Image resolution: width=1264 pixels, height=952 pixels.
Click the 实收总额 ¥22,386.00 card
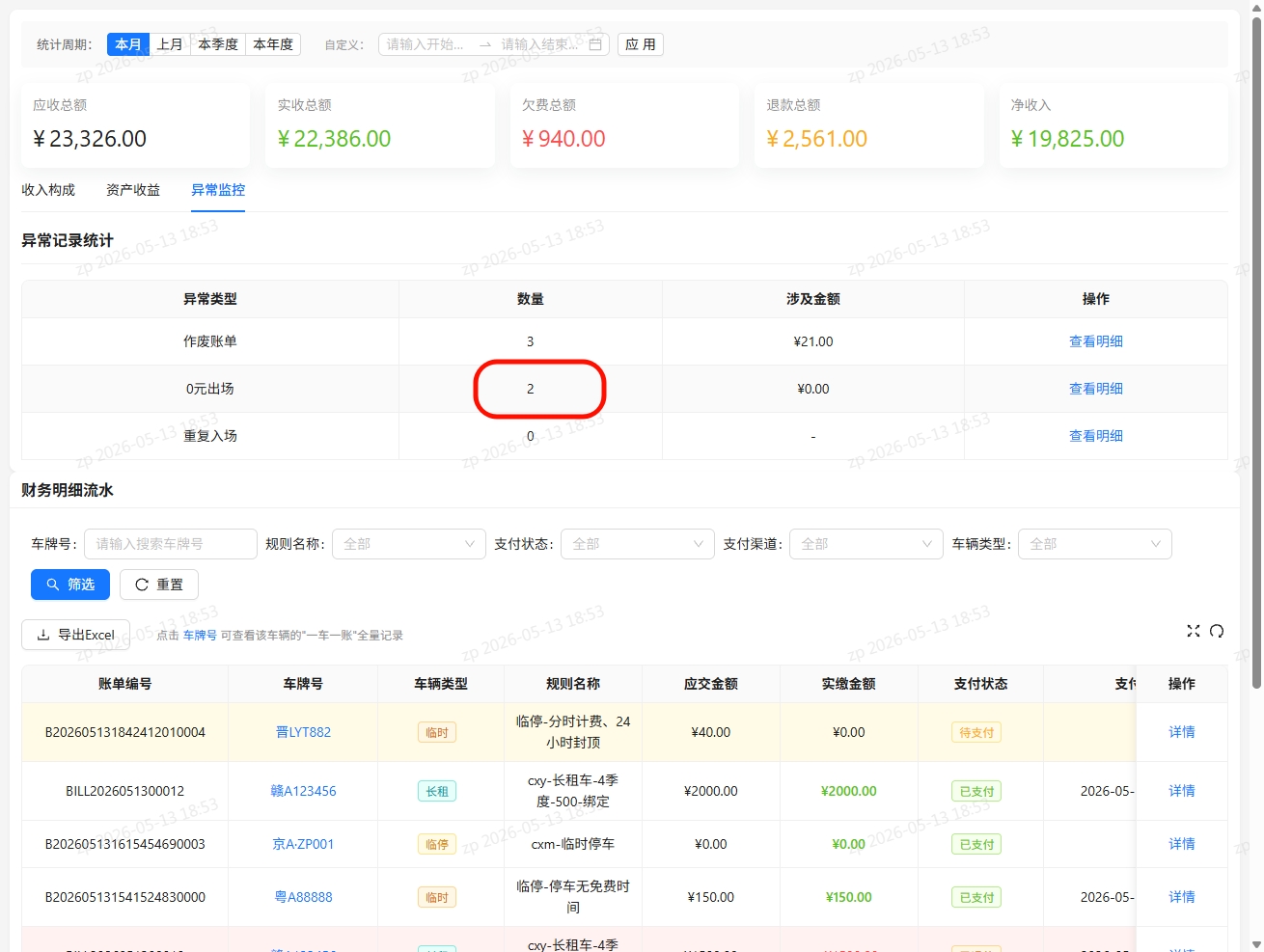tap(380, 125)
